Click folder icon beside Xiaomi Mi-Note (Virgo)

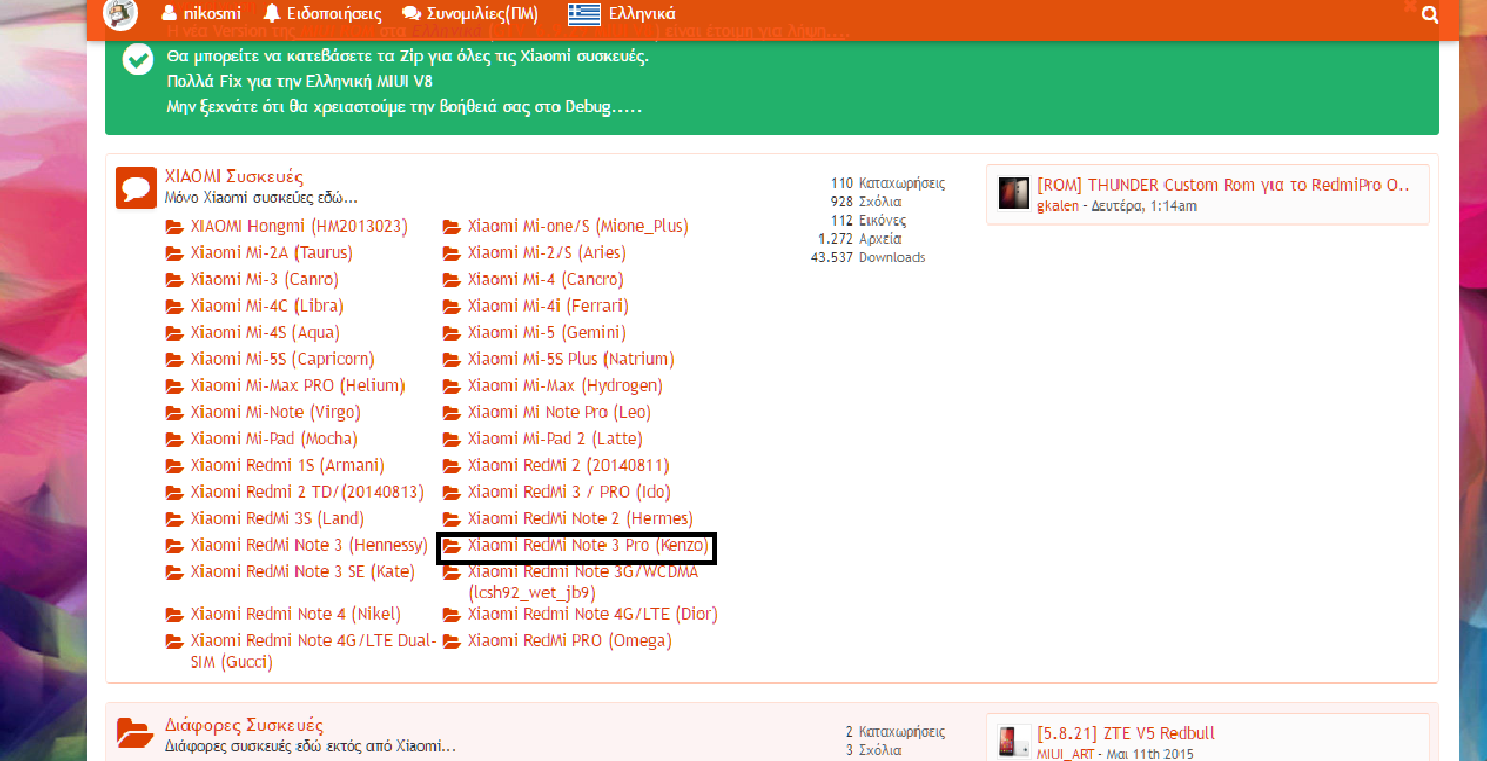click(x=175, y=413)
